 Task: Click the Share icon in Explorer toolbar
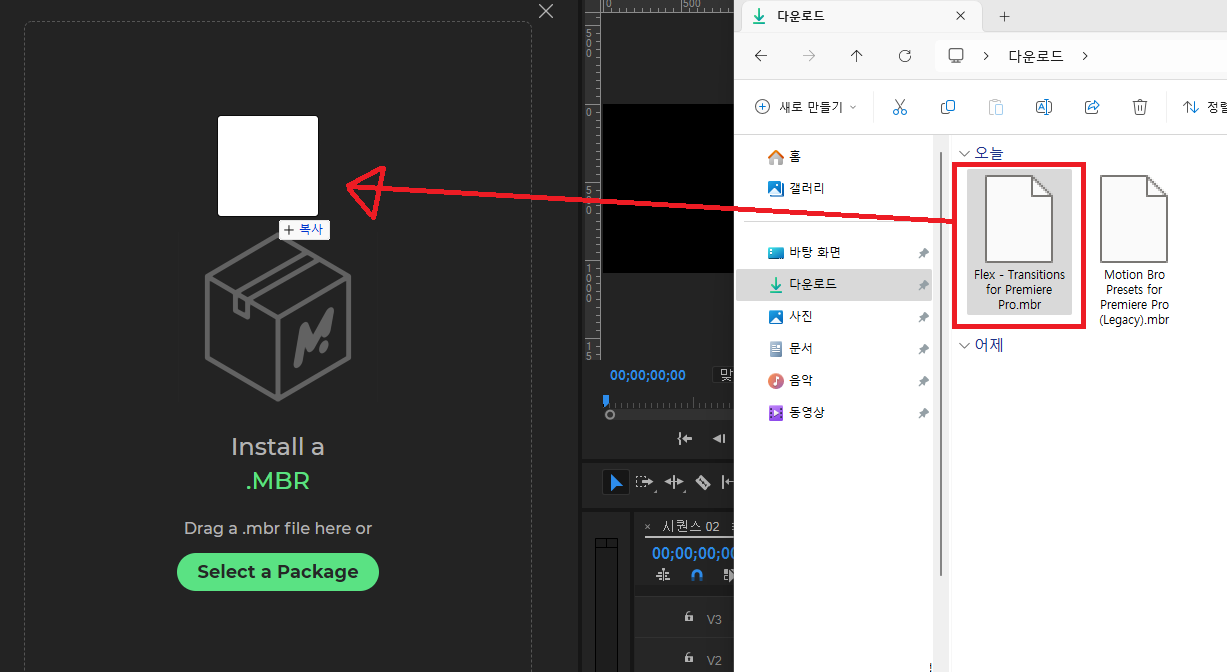pyautogui.click(x=1091, y=107)
